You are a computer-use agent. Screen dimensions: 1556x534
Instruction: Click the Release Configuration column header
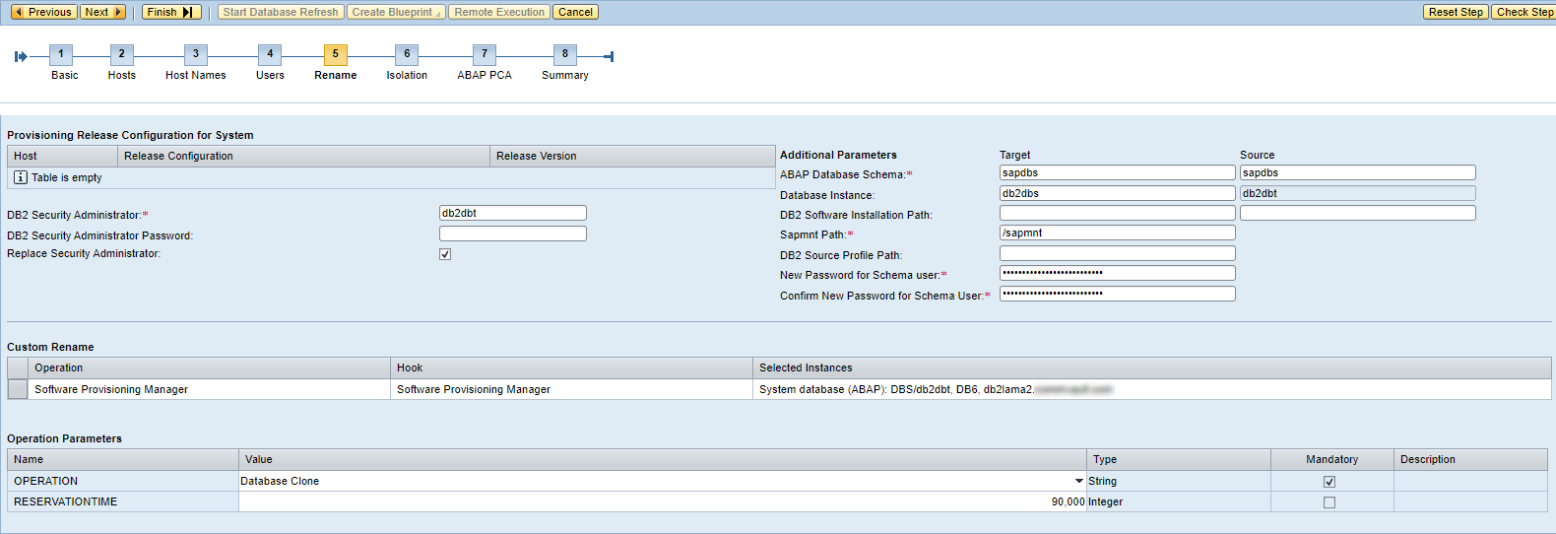tap(303, 156)
